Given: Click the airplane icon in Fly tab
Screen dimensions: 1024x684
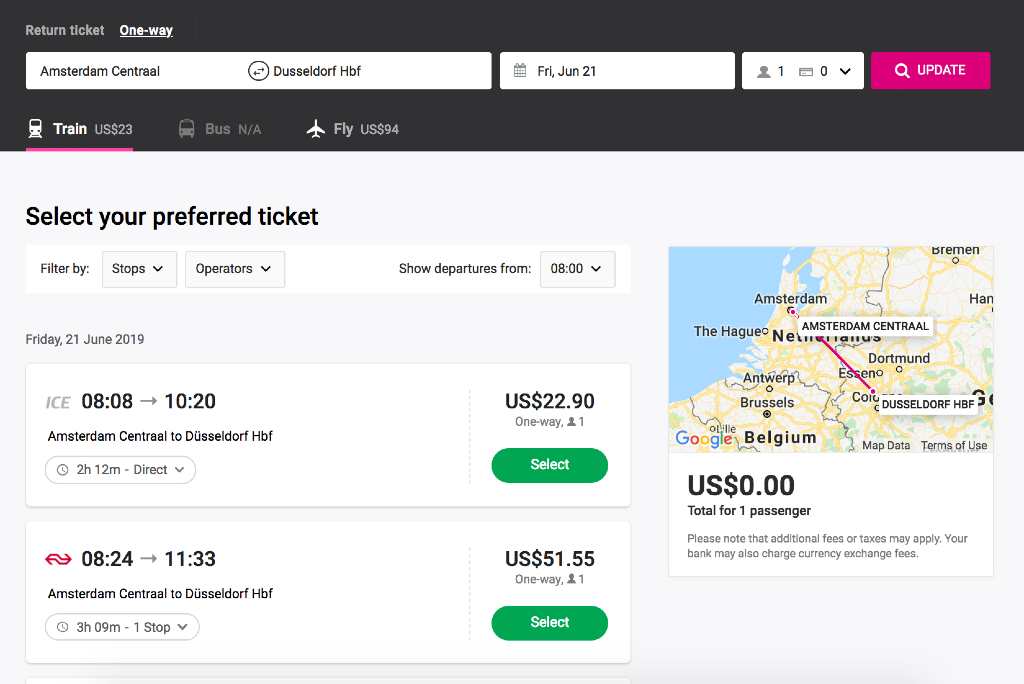Looking at the screenshot, I should click(315, 129).
